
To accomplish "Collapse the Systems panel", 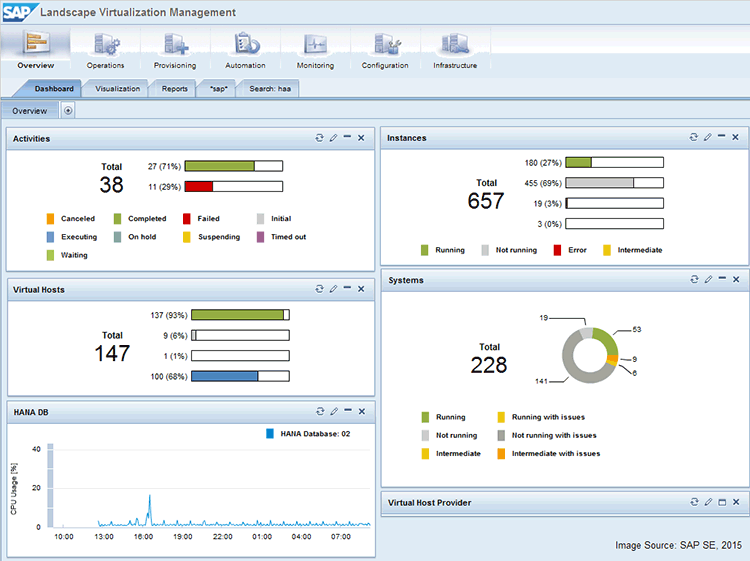I will (721, 280).
